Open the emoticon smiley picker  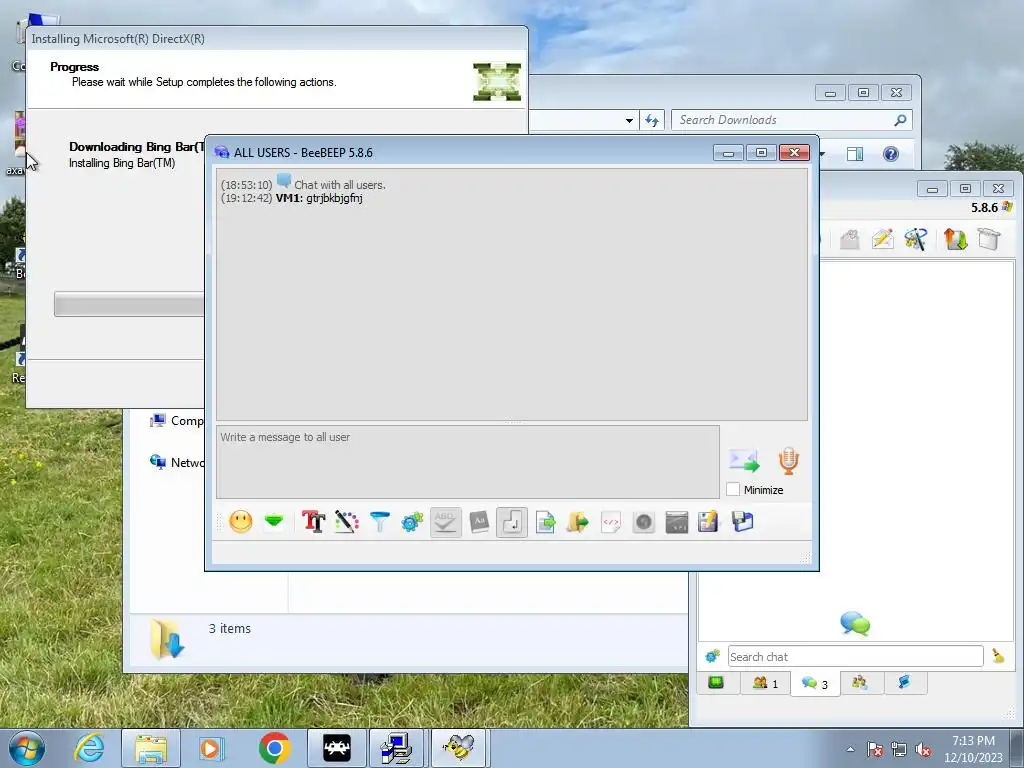pos(241,522)
